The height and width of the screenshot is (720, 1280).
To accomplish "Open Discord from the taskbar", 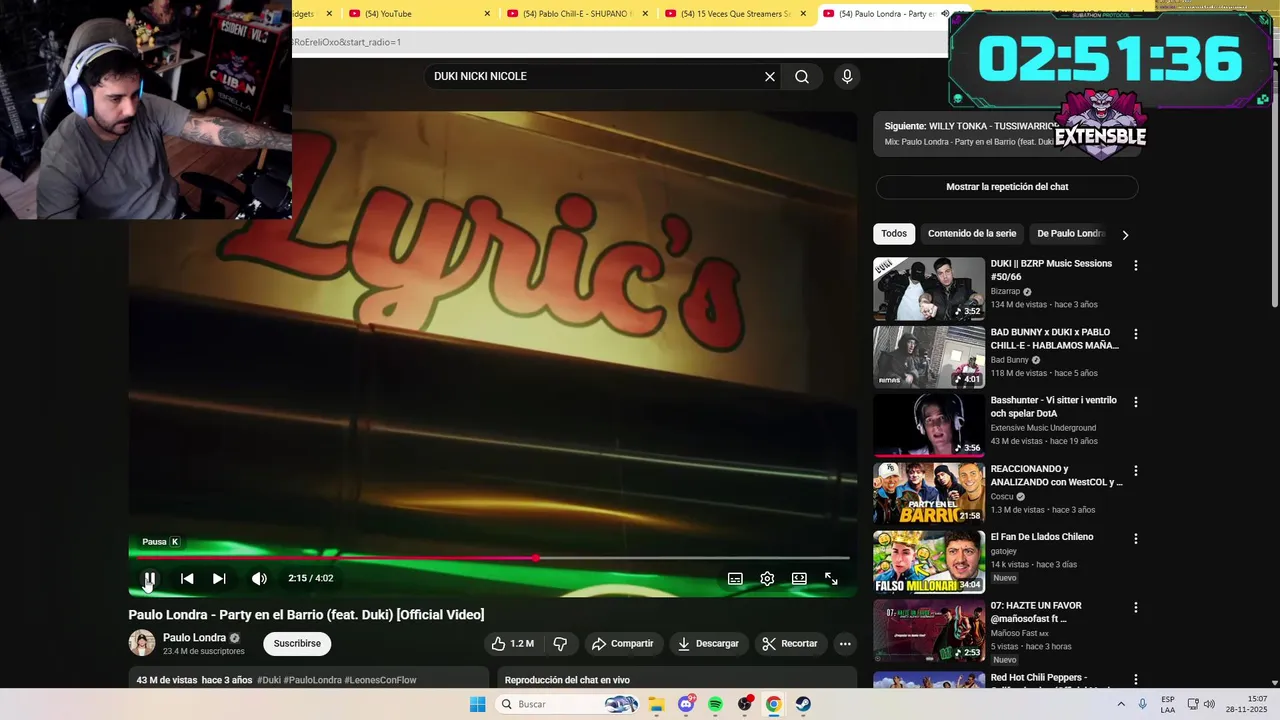I will (x=686, y=704).
